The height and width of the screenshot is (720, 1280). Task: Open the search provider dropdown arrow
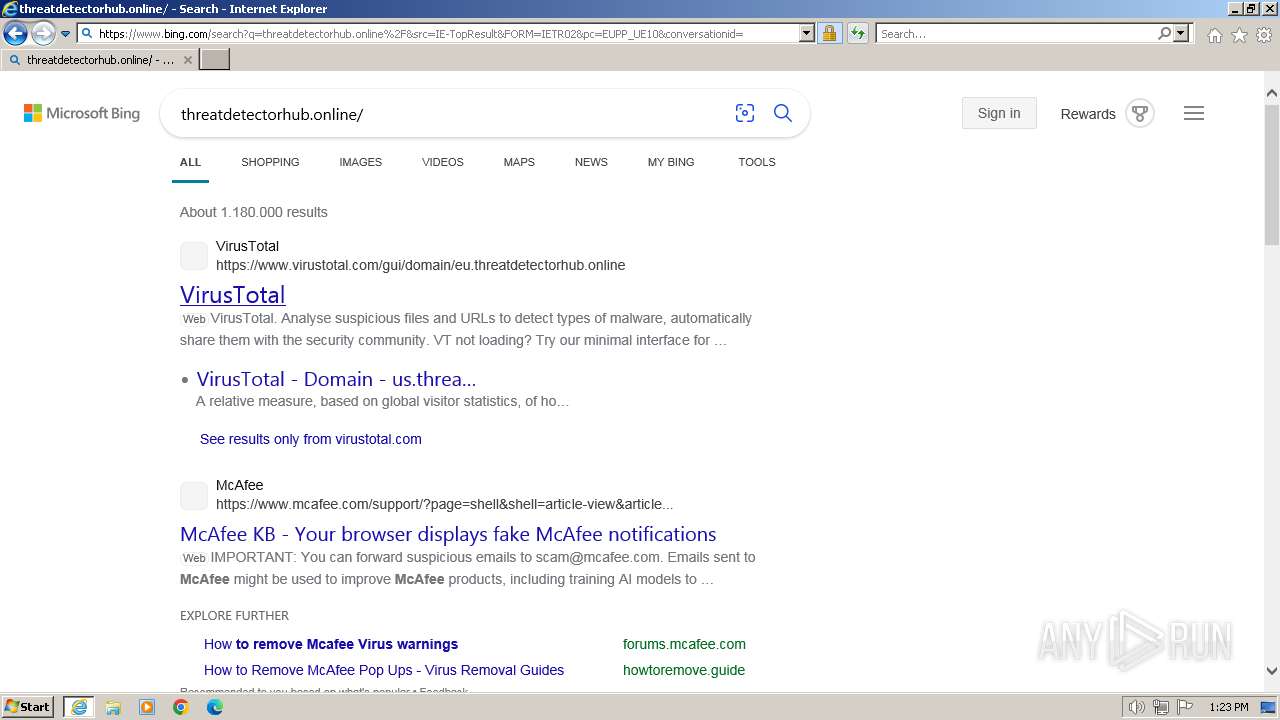pos(1181,34)
